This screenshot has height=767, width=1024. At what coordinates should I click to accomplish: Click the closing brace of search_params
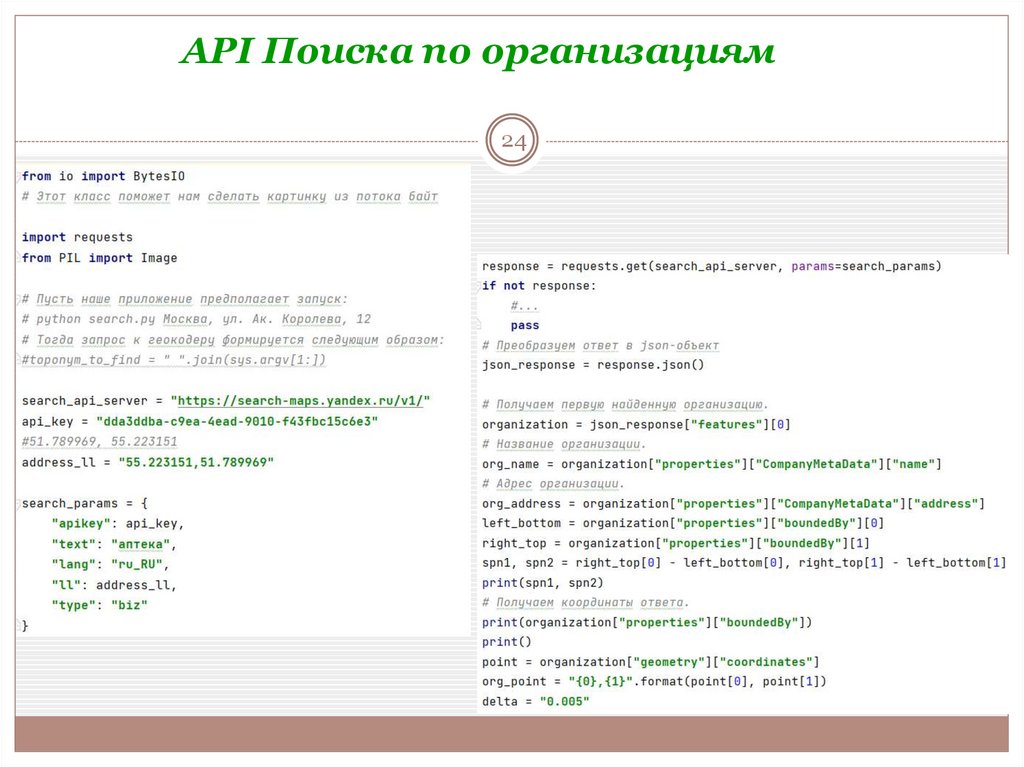(25, 626)
